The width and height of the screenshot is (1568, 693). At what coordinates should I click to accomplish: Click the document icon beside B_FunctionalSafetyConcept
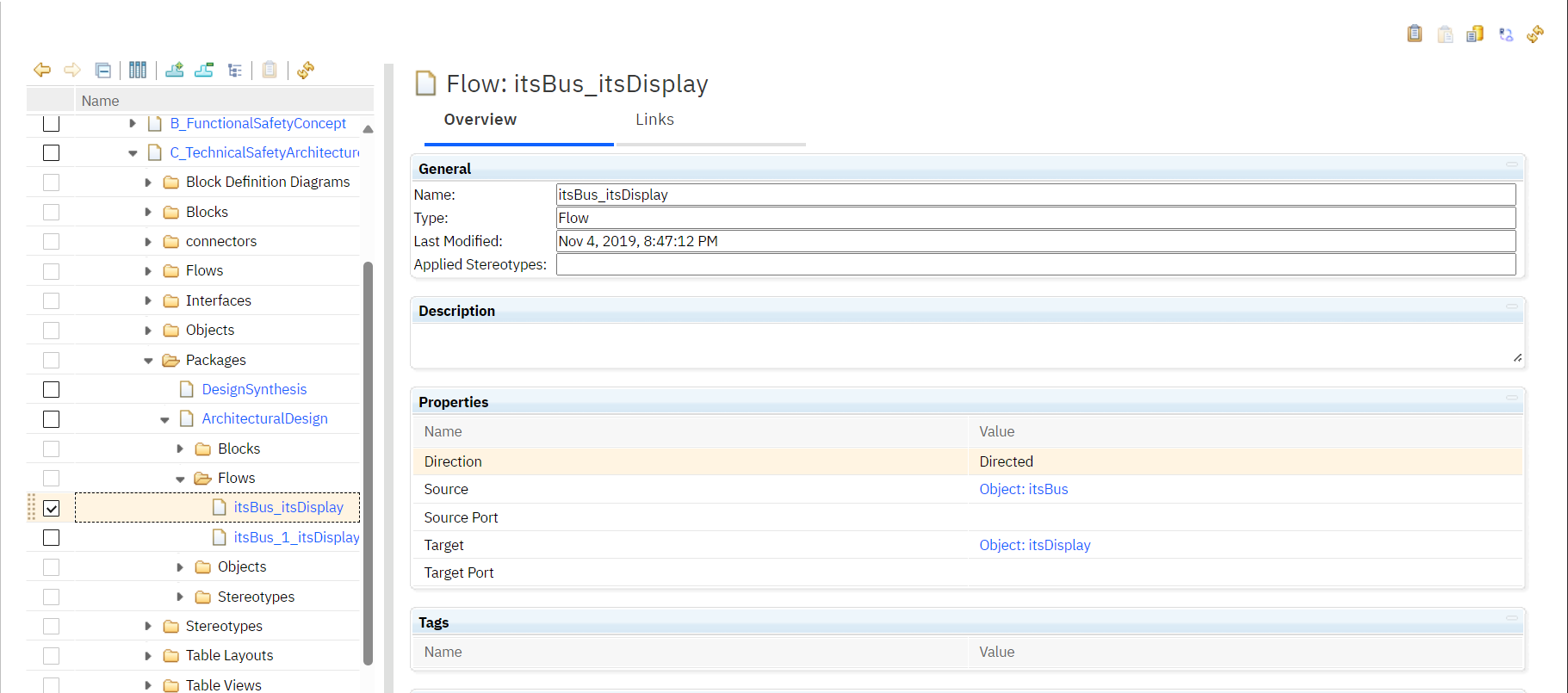point(155,123)
